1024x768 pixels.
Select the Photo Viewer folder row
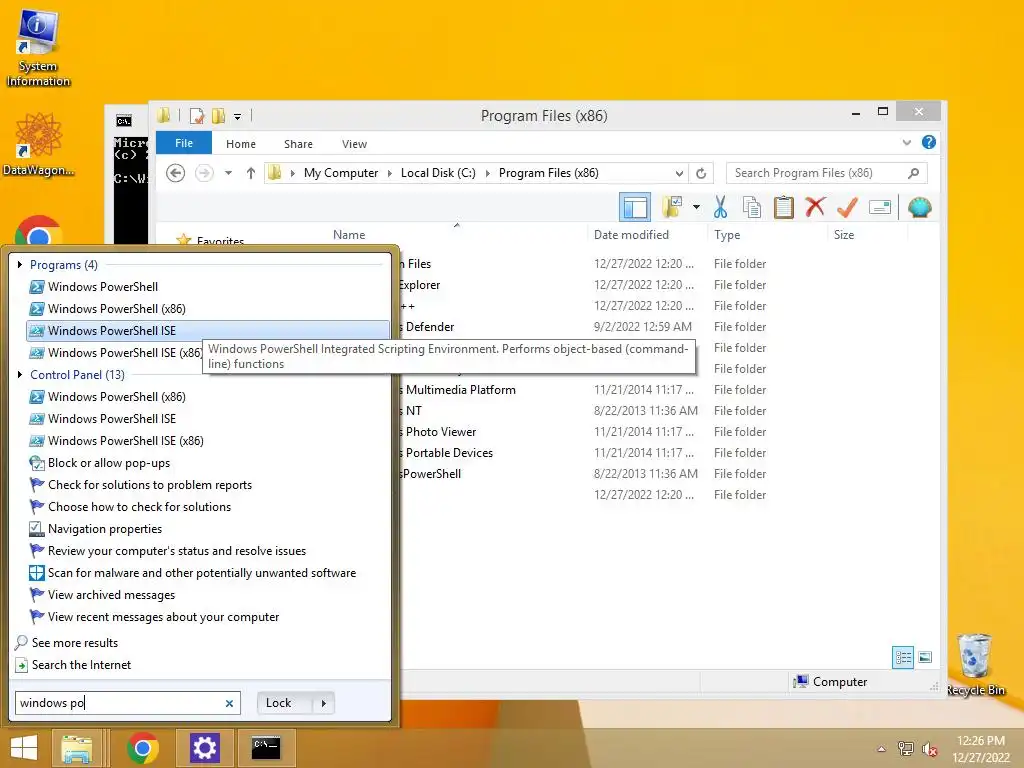[x=441, y=432]
